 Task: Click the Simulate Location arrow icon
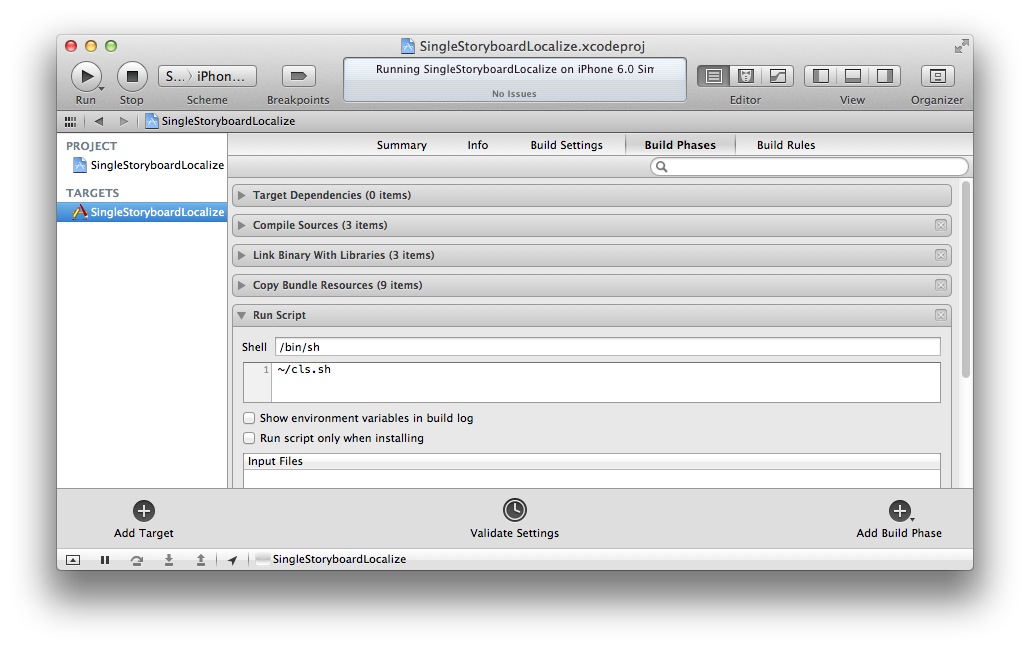(233, 560)
